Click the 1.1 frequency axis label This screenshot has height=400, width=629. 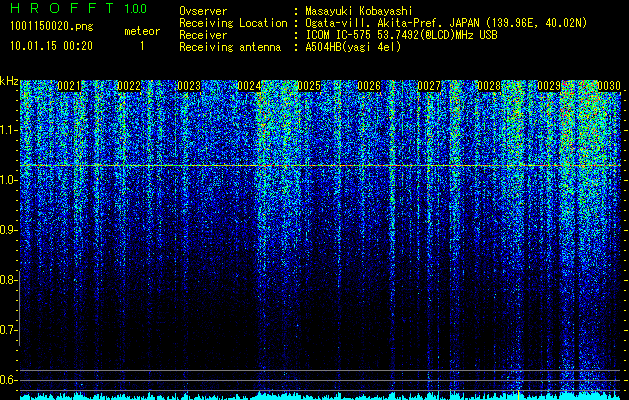click(9, 130)
